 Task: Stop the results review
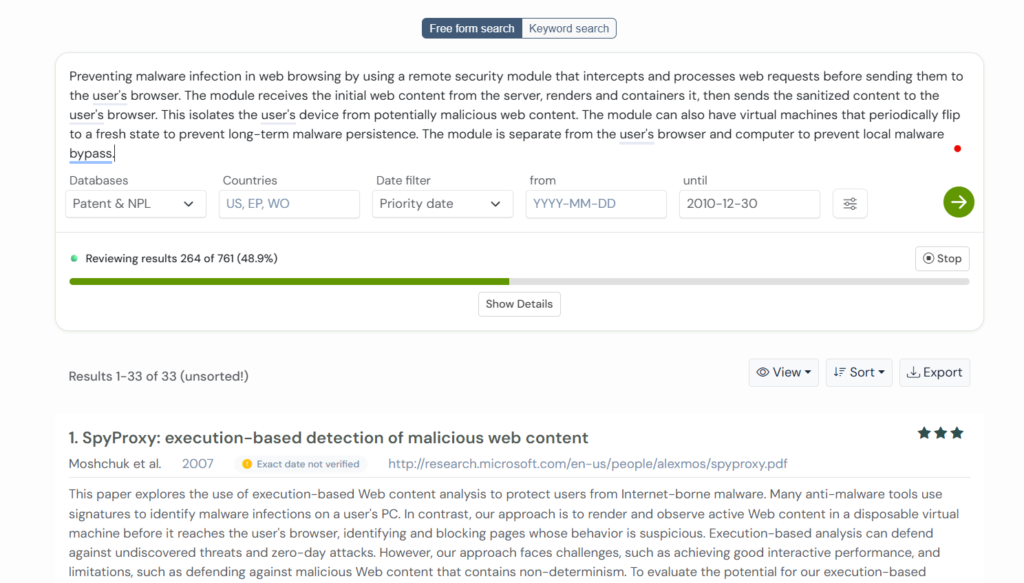pyautogui.click(x=942, y=259)
